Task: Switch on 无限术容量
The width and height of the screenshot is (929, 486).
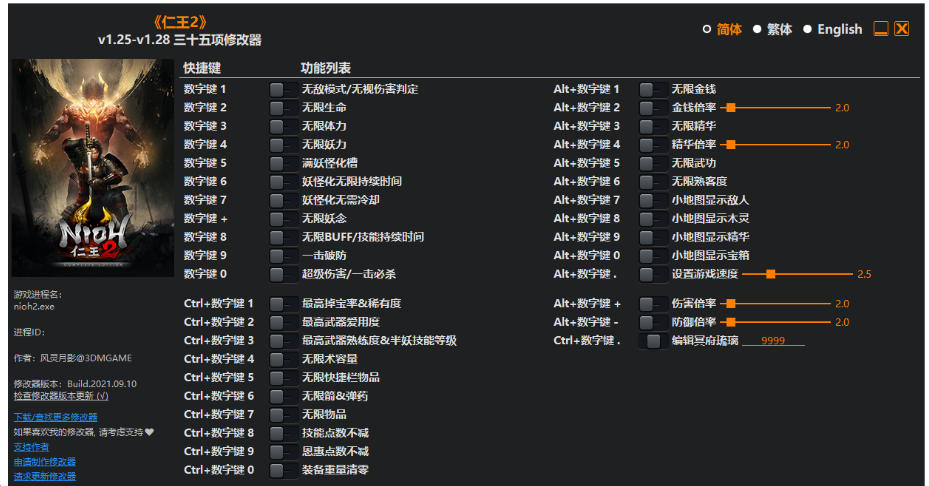Action: [x=283, y=359]
